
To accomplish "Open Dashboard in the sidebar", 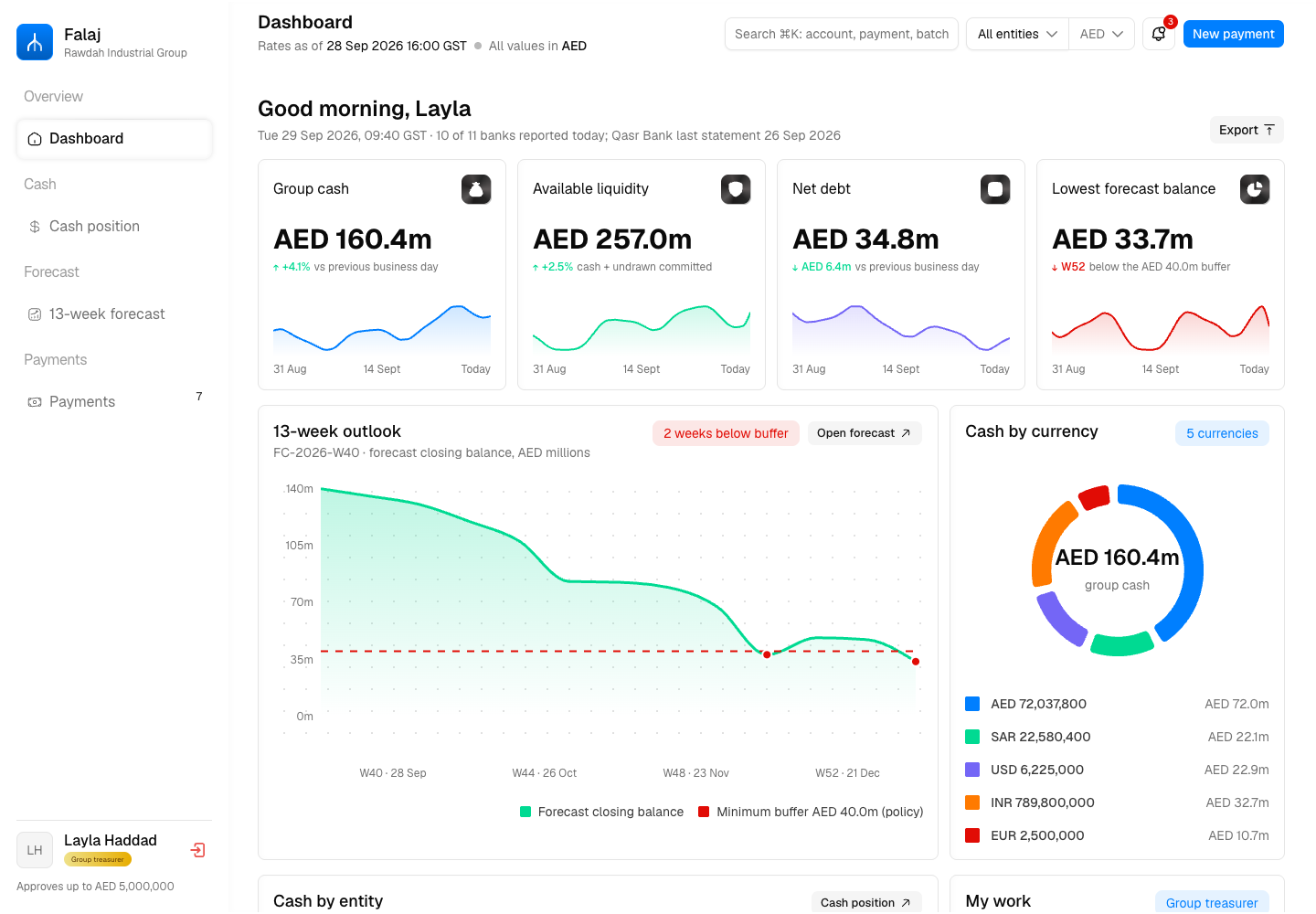I will [114, 139].
